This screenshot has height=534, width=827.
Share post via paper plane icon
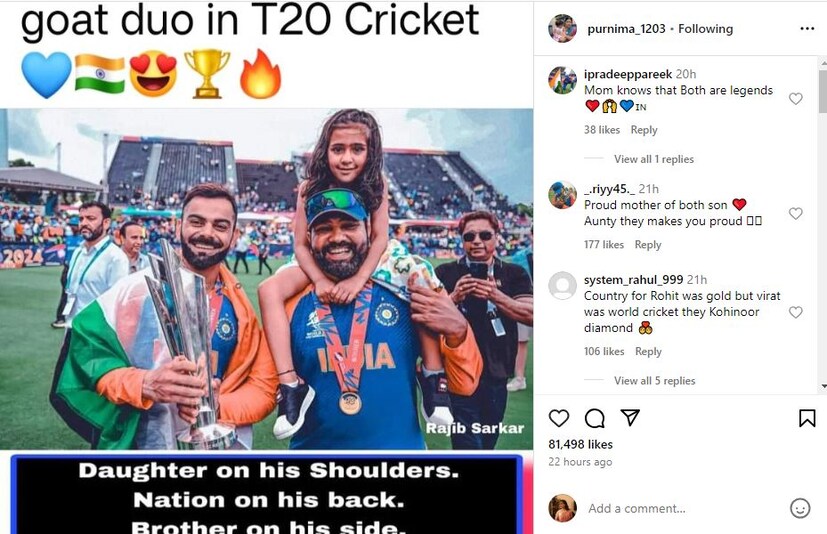pyautogui.click(x=630, y=417)
